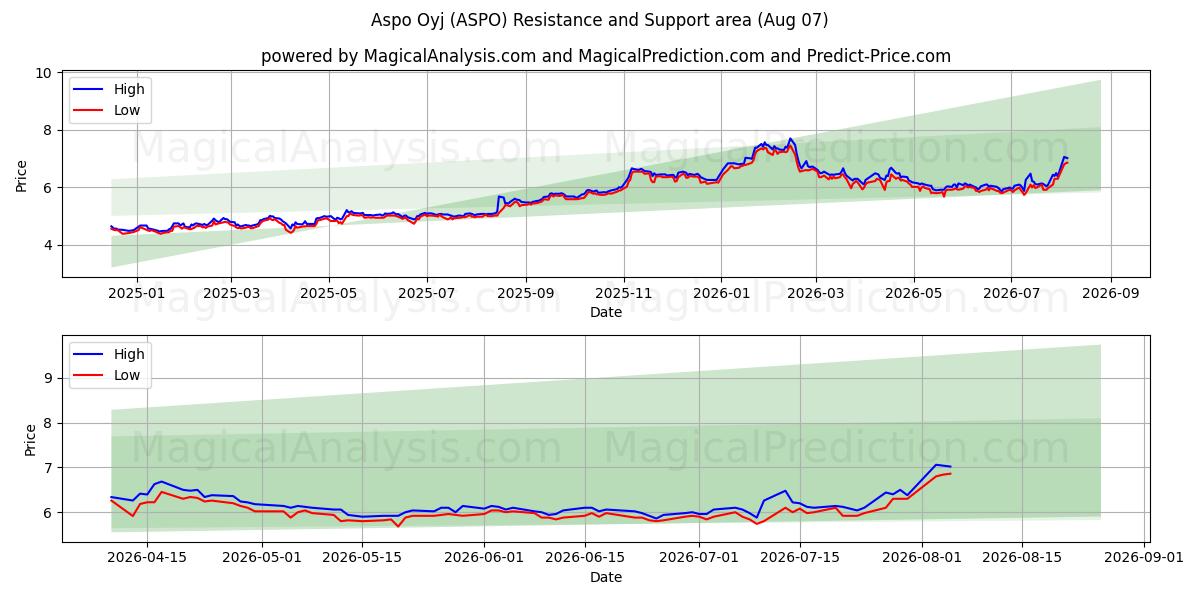The image size is (1200, 600).
Task: Click the latest price point ending the bottom chart line
Action: 950,467
